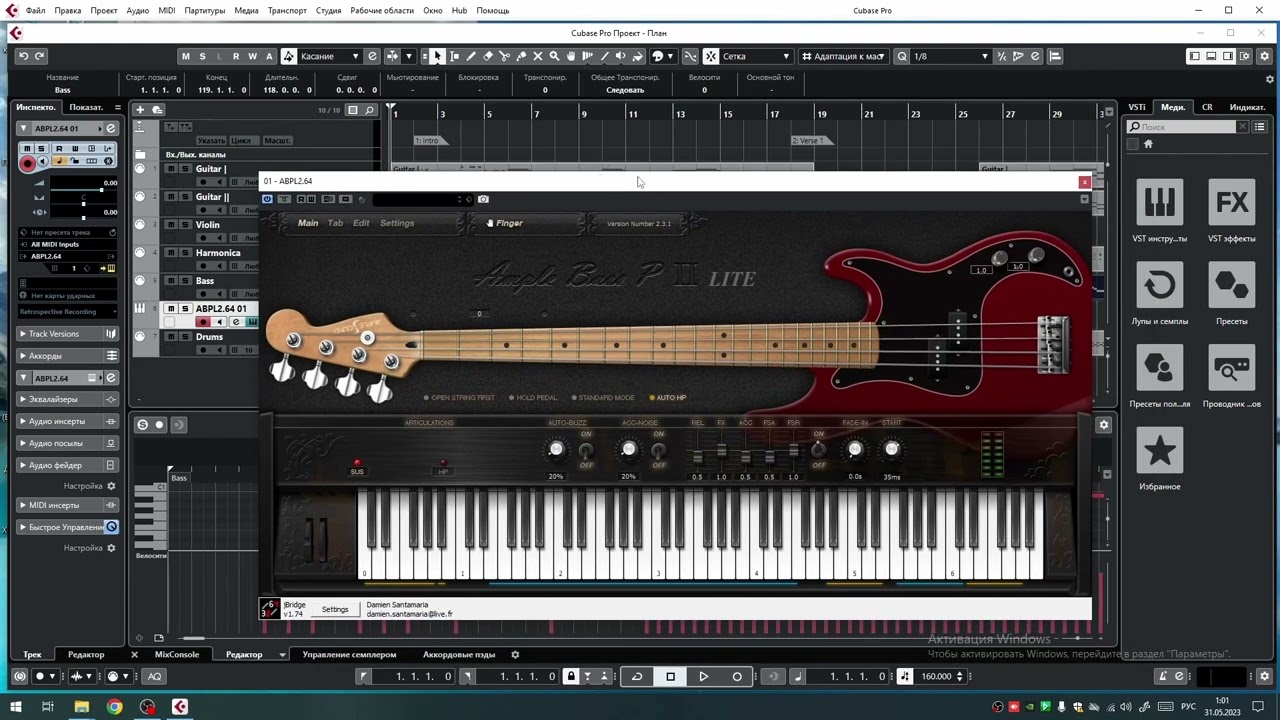Click Settings button in jBridge bar
The image size is (1280, 720).
pos(335,609)
